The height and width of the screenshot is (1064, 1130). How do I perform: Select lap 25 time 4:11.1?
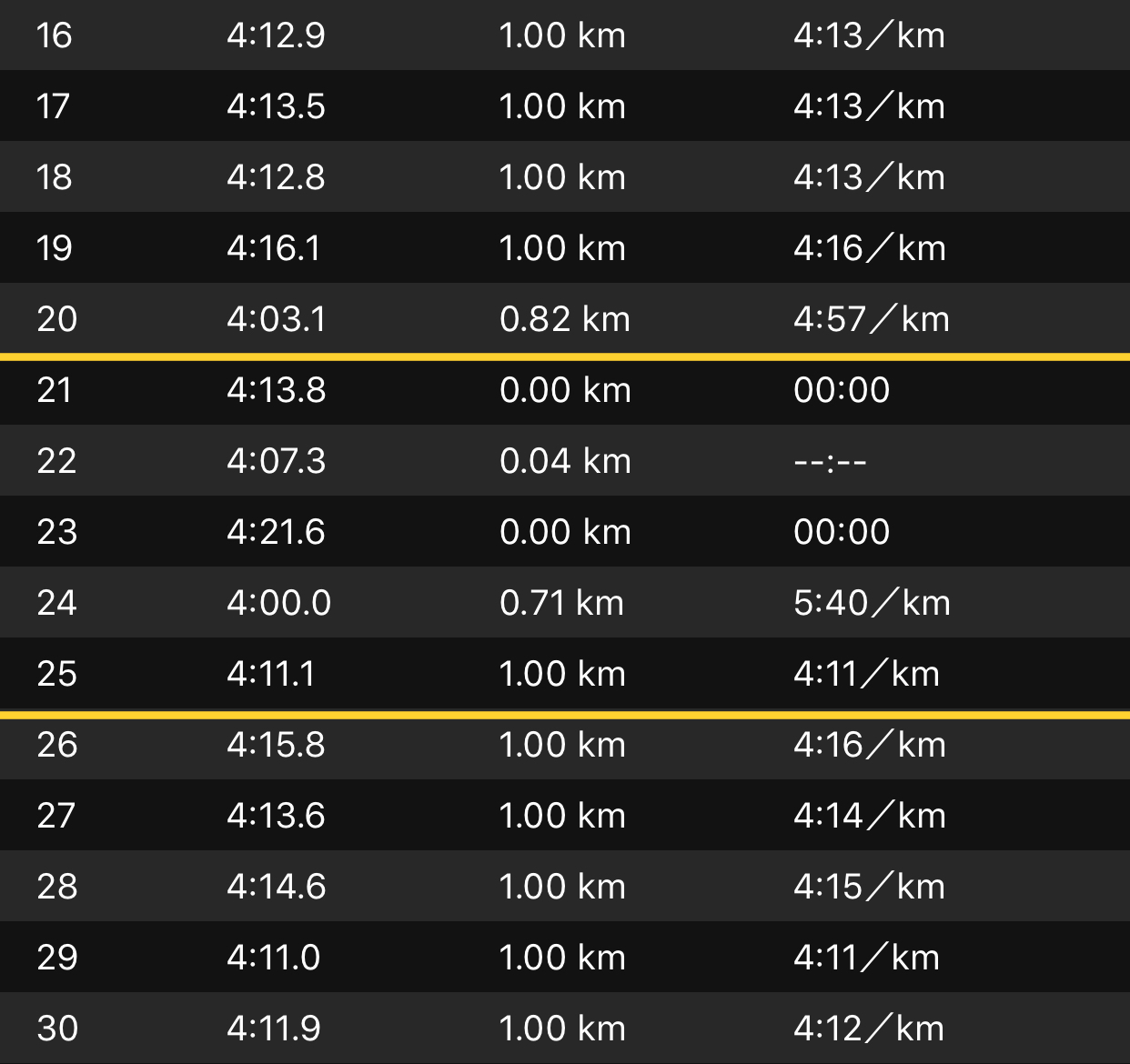point(271,674)
